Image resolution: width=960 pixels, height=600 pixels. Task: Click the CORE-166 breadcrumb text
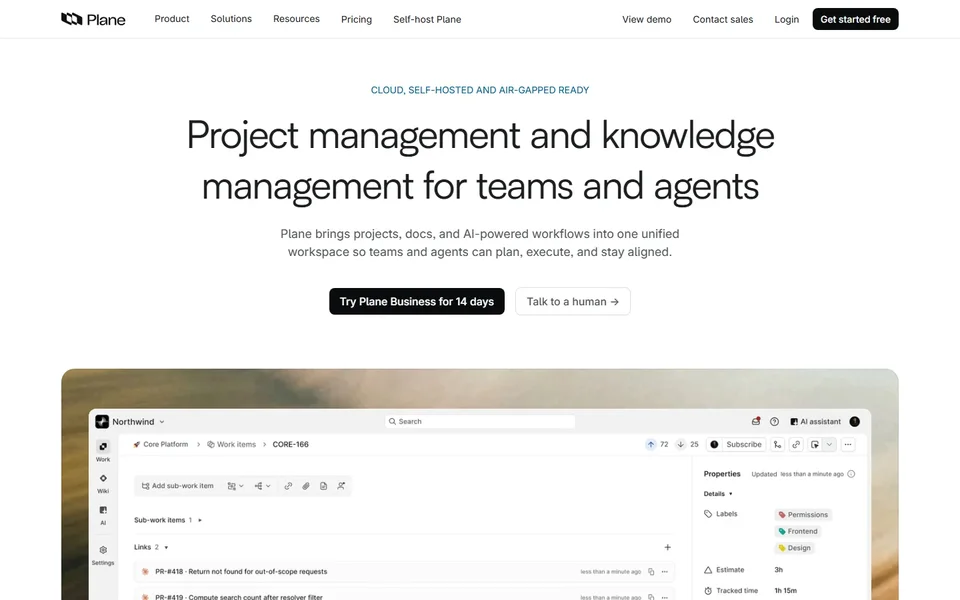[x=290, y=444]
